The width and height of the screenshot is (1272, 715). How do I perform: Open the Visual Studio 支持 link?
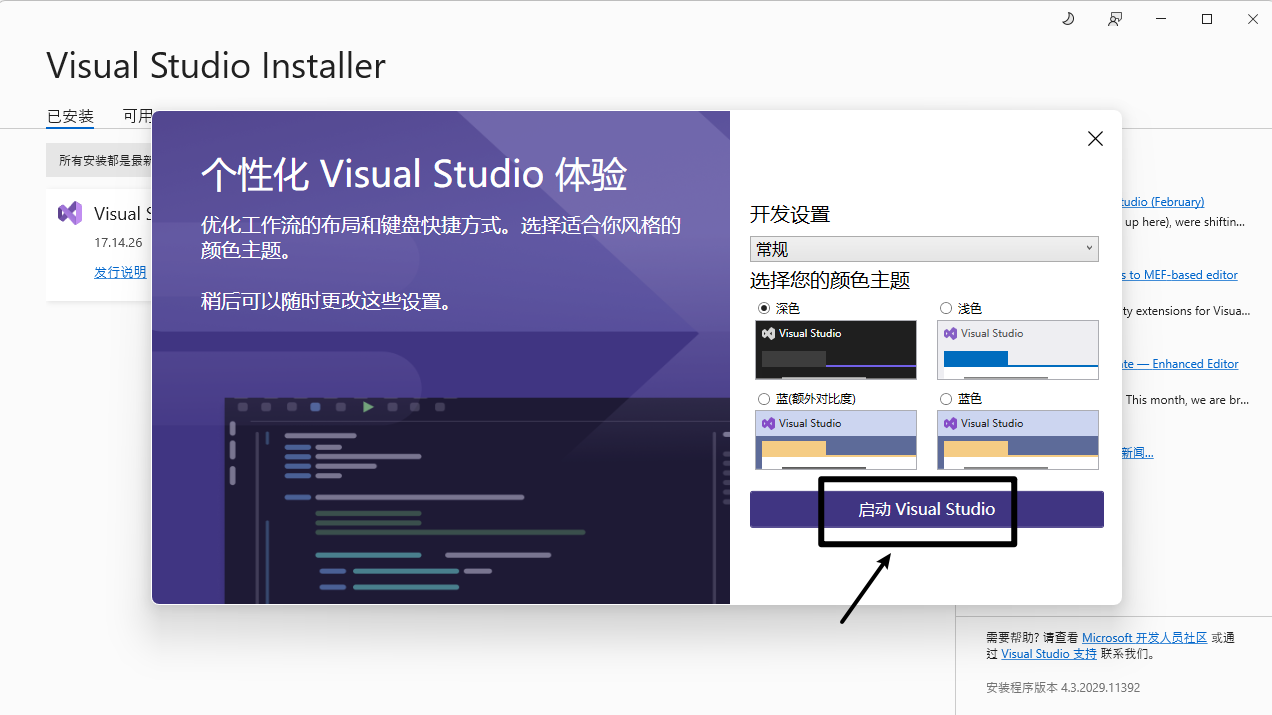point(1048,654)
